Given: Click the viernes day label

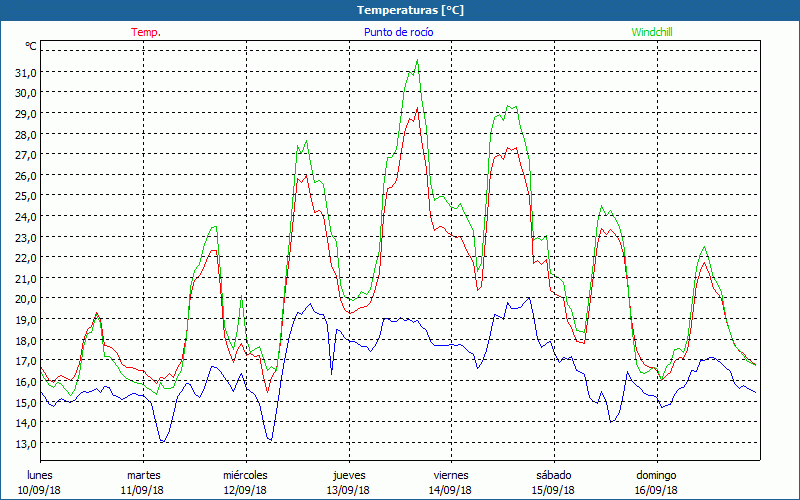Looking at the screenshot, I should coord(451,475).
